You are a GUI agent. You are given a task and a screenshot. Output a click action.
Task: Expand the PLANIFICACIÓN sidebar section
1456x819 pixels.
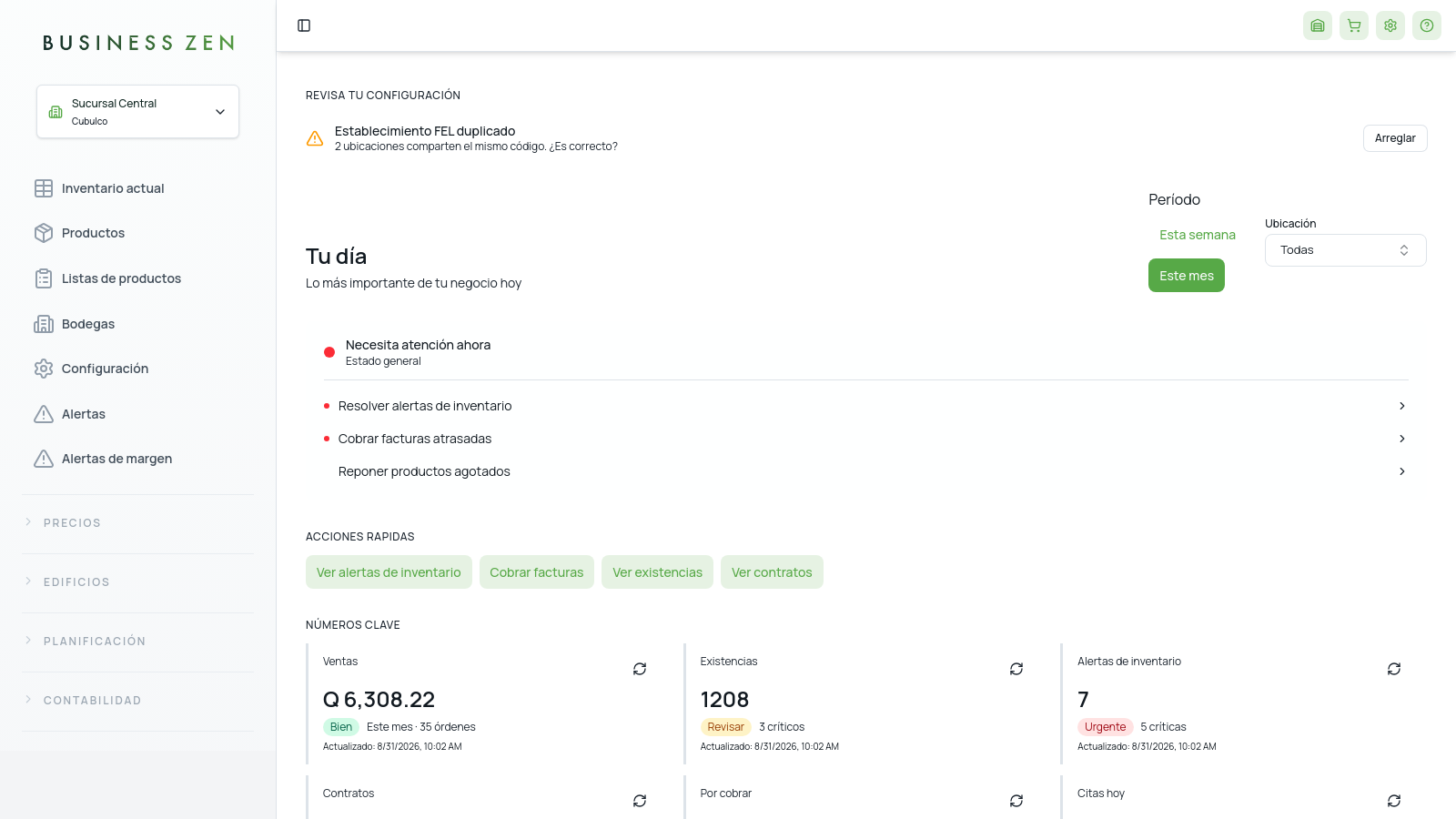[137, 642]
